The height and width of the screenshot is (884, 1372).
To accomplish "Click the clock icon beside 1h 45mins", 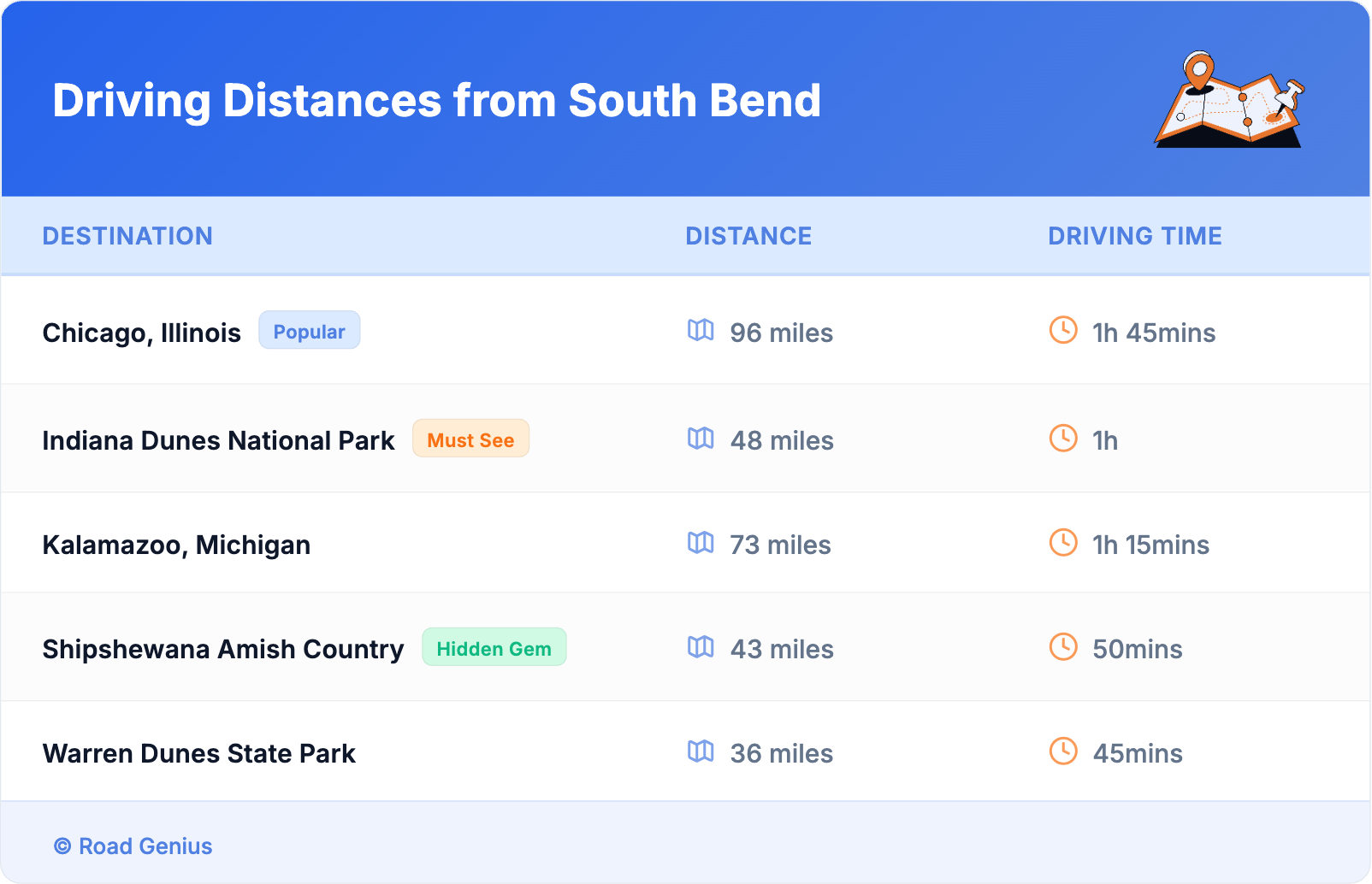I will point(1063,331).
